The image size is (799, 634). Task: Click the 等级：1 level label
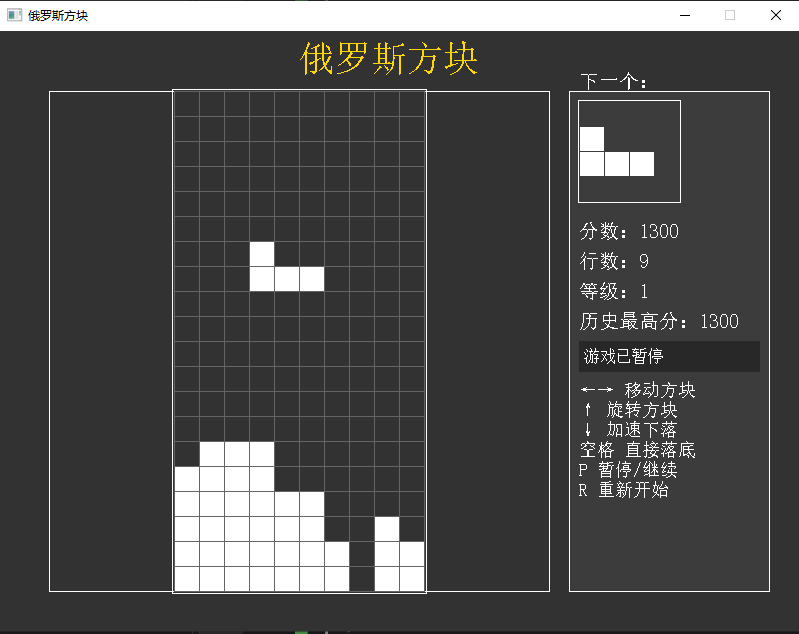tap(614, 292)
